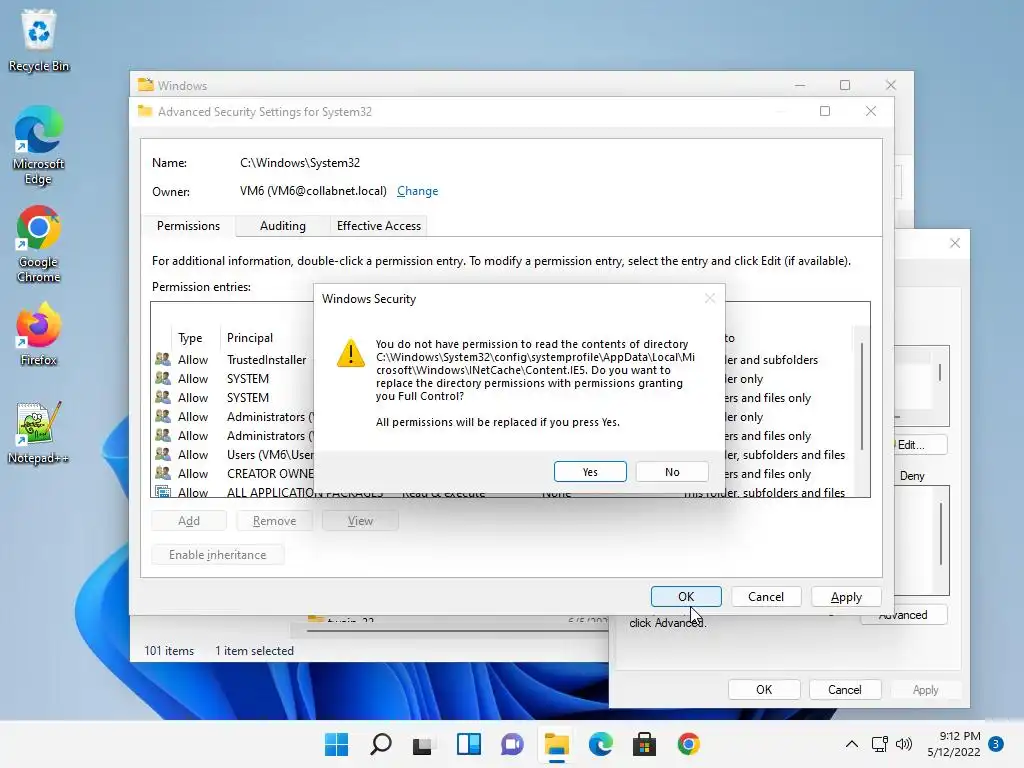Viewport: 1024px width, 768px height.
Task: Maximize the Advanced Security Settings window
Action: tap(825, 111)
